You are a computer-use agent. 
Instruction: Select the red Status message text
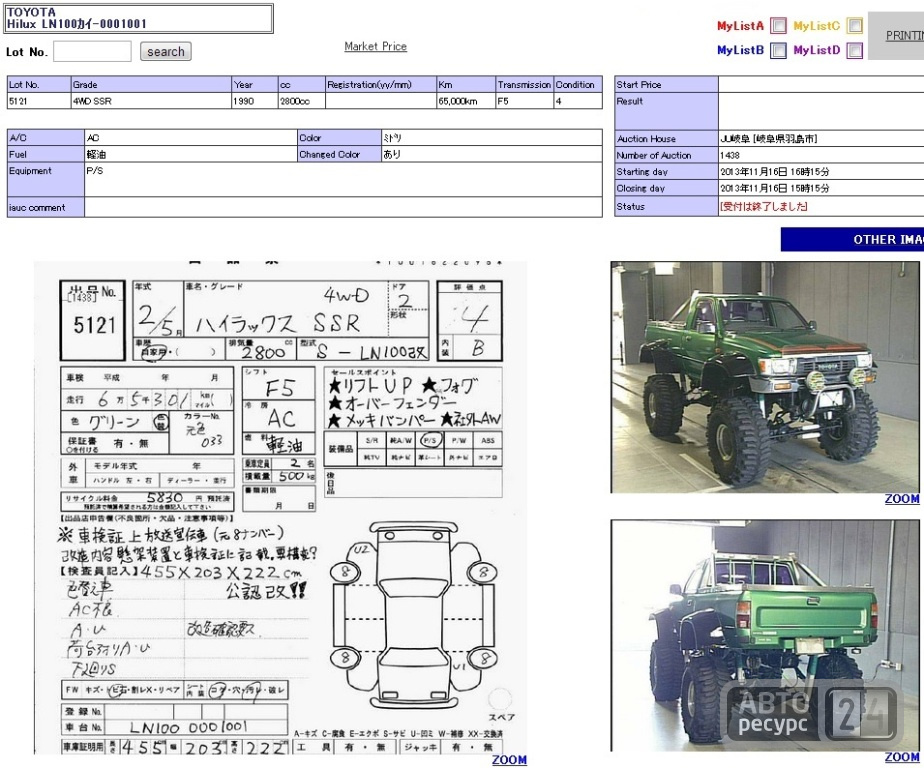[x=764, y=206]
